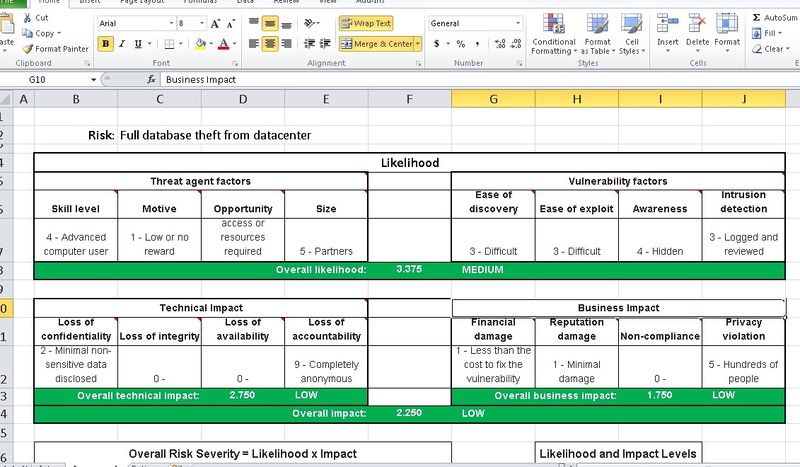
Task: Click the Insert Function fx icon
Action: (x=151, y=79)
